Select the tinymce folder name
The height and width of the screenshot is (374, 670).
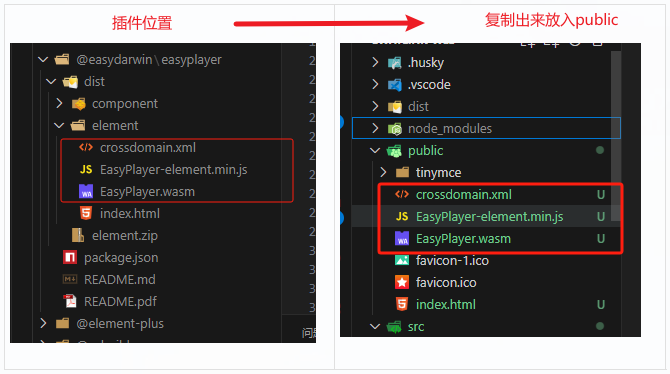click(x=438, y=173)
